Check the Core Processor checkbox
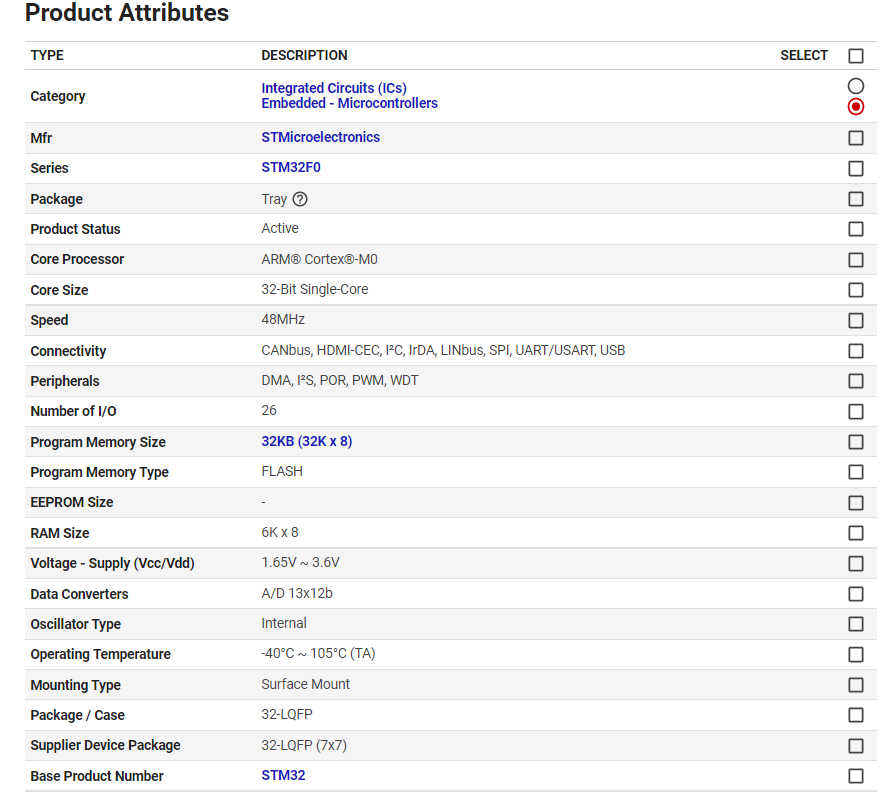The height and width of the screenshot is (798, 891). click(x=855, y=260)
